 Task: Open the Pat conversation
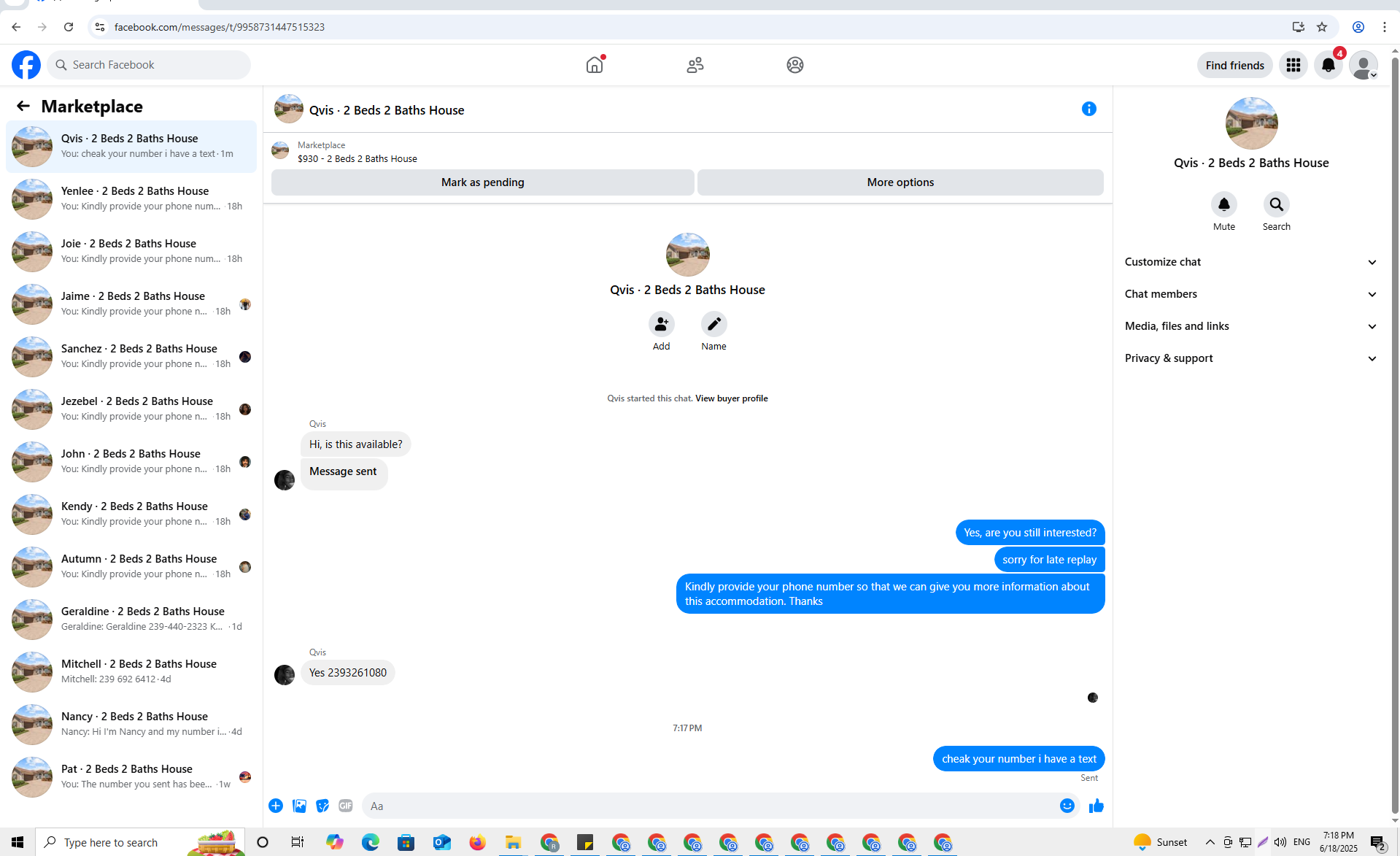pos(131,777)
